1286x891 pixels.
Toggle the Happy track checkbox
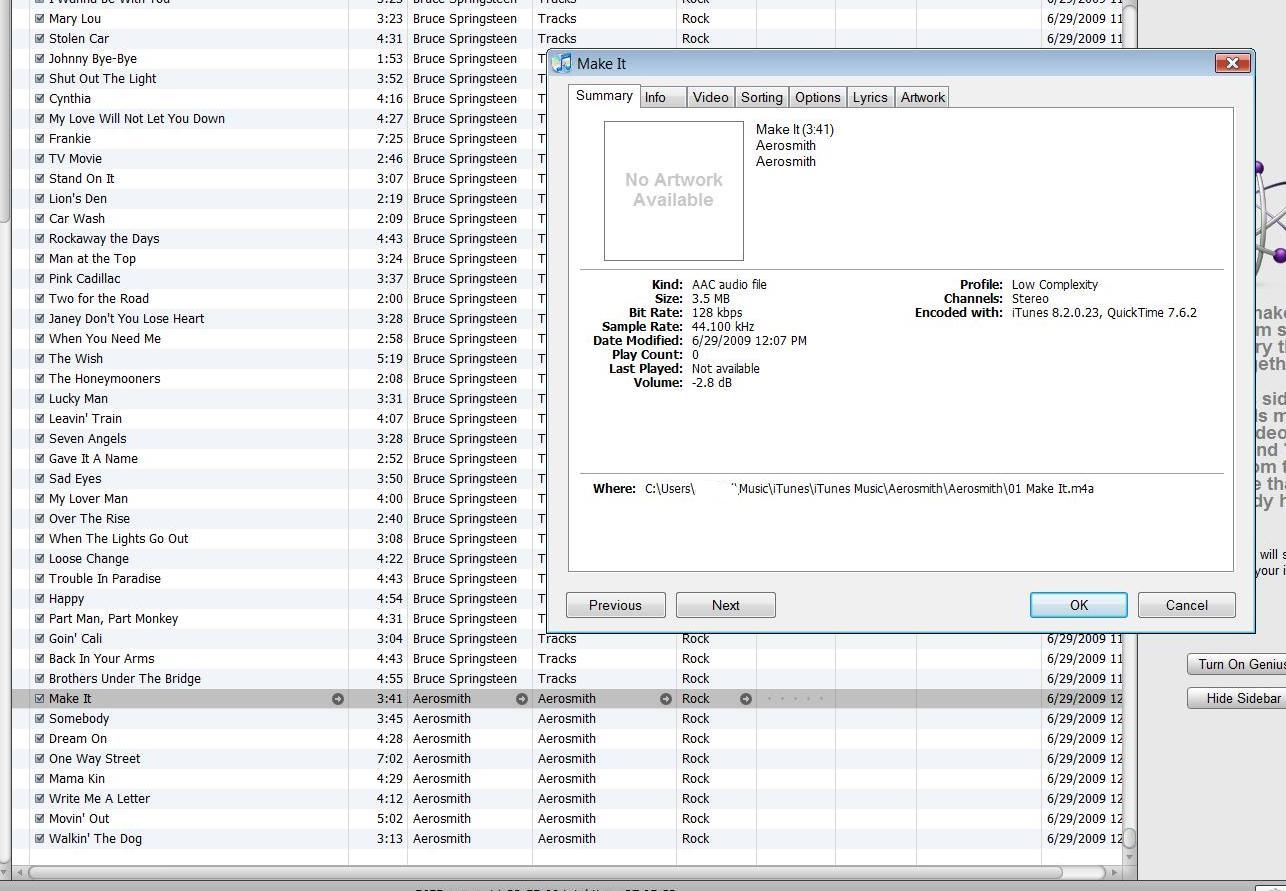pos(39,599)
